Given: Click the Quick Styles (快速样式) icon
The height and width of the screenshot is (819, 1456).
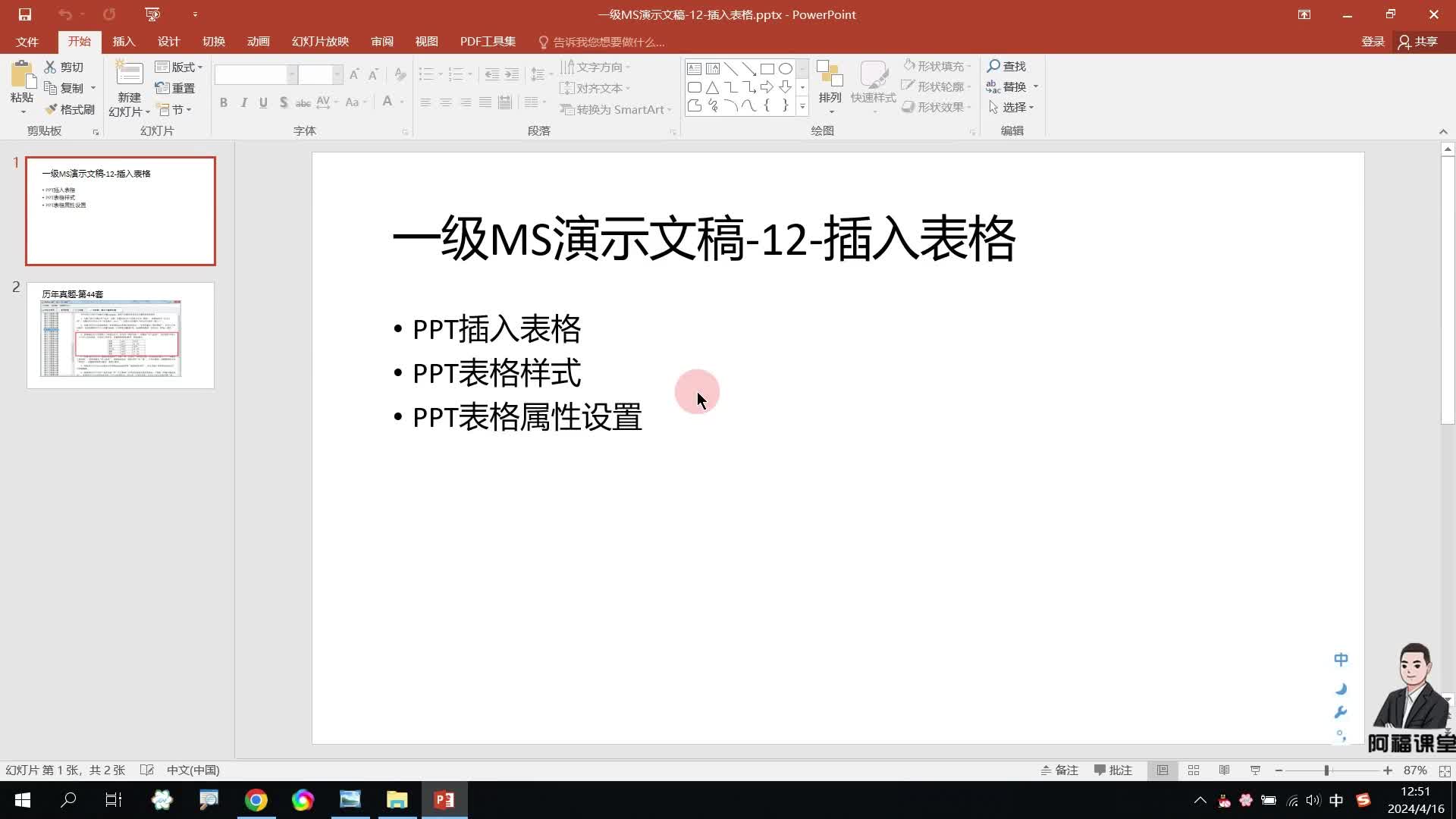Looking at the screenshot, I should 874,74.
